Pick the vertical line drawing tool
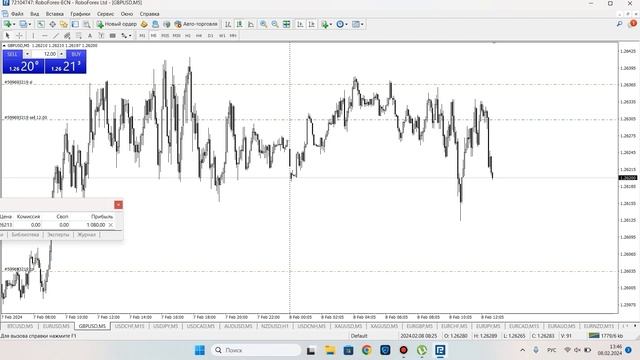640x360 pixels. 33,36
